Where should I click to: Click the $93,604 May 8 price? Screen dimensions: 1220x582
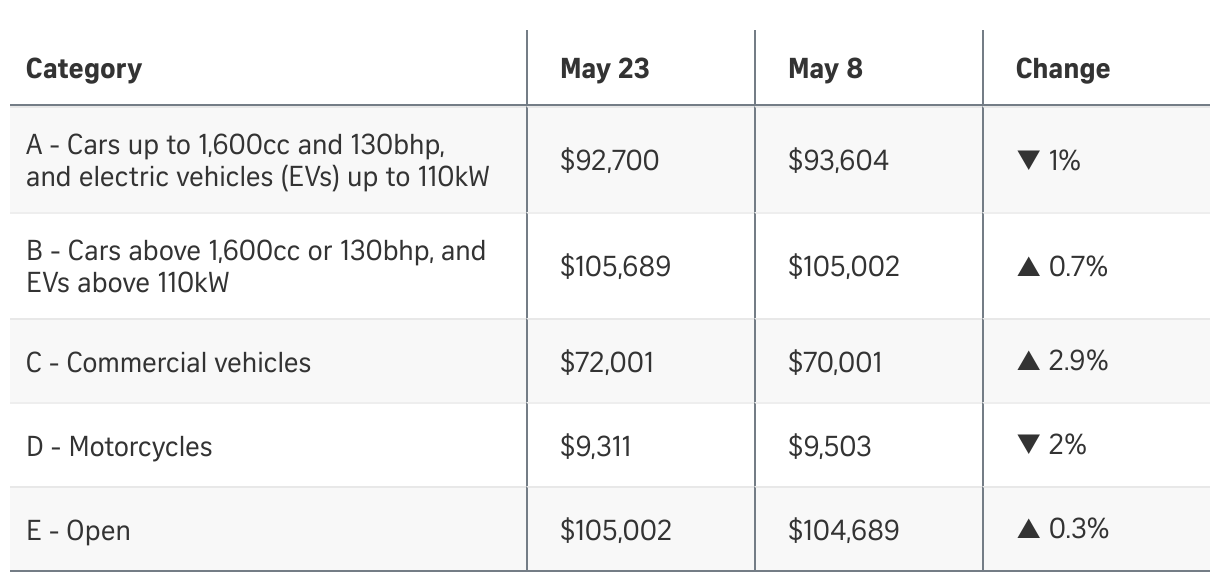pos(837,161)
